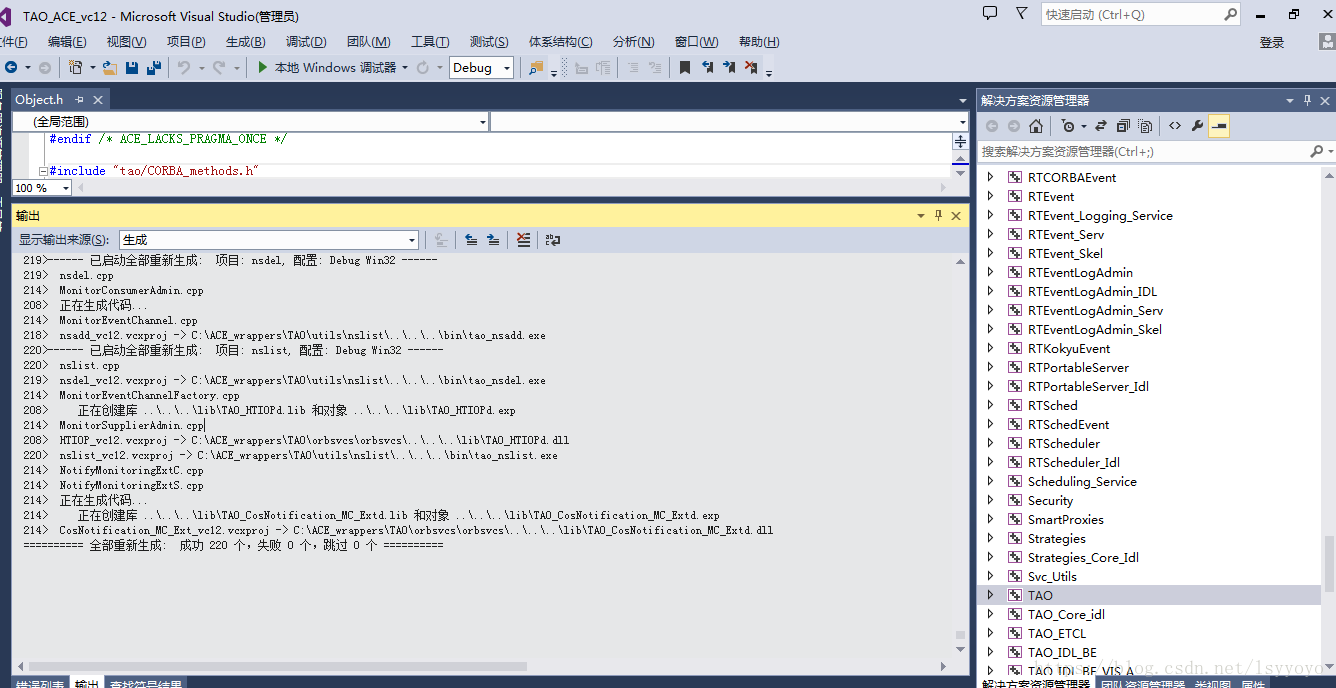
Task: Expand the RTKokyuEvent project node
Action: click(x=991, y=348)
